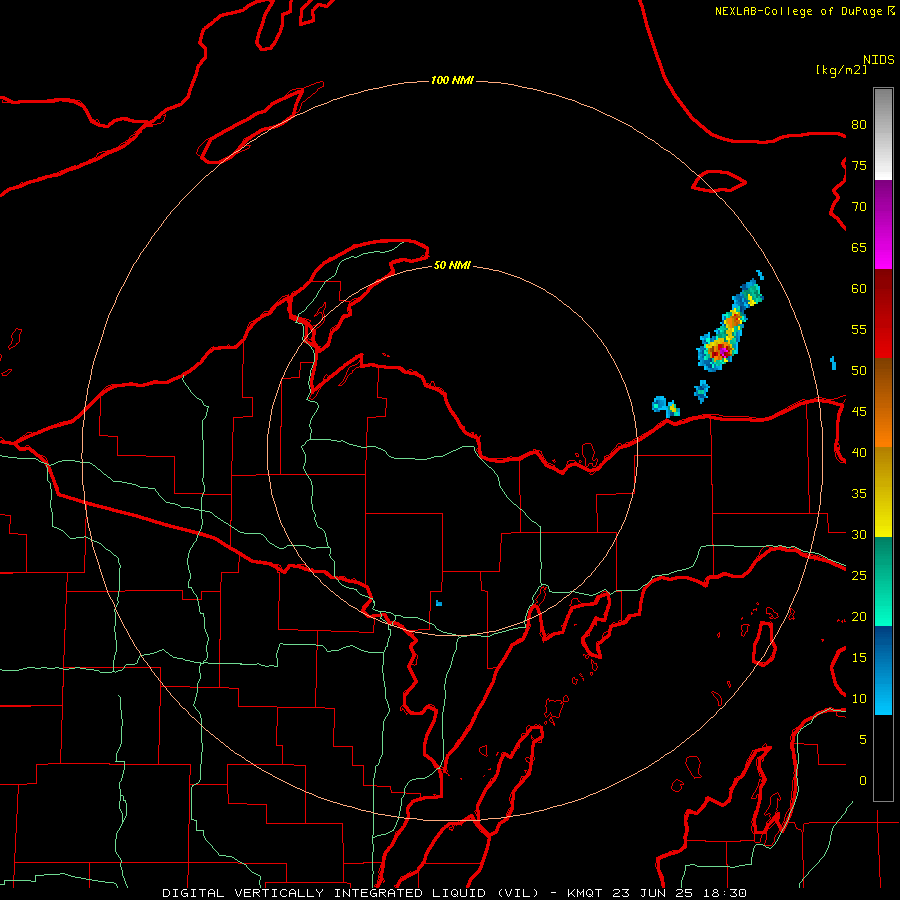The height and width of the screenshot is (900, 900).
Task: Click the tiny blue echo inside the 50 NMI ring
Action: point(439,603)
